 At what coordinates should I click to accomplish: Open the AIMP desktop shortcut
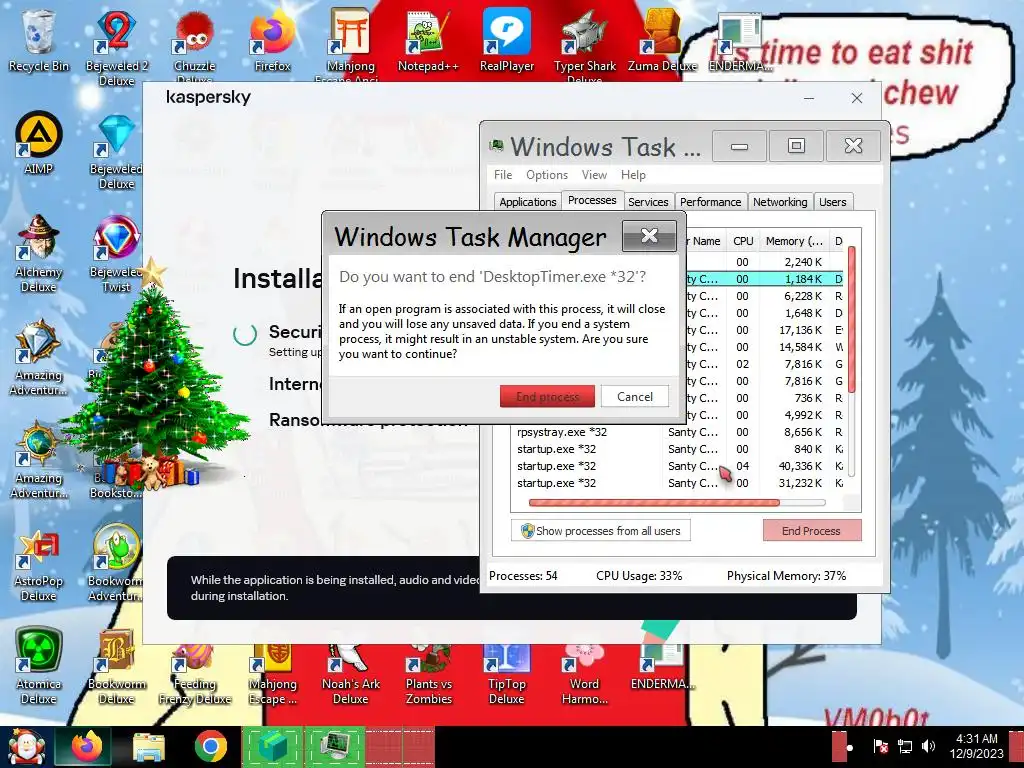pyautogui.click(x=39, y=144)
